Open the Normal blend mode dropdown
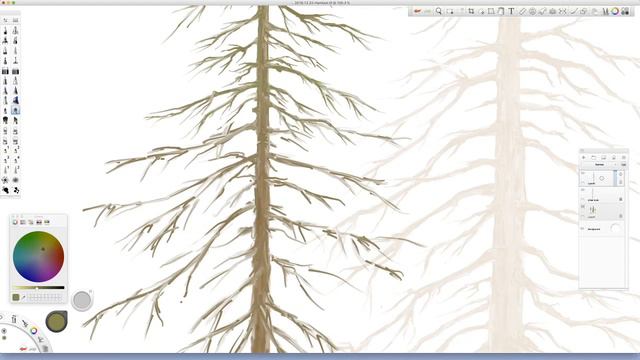The image size is (640, 360). [599, 164]
